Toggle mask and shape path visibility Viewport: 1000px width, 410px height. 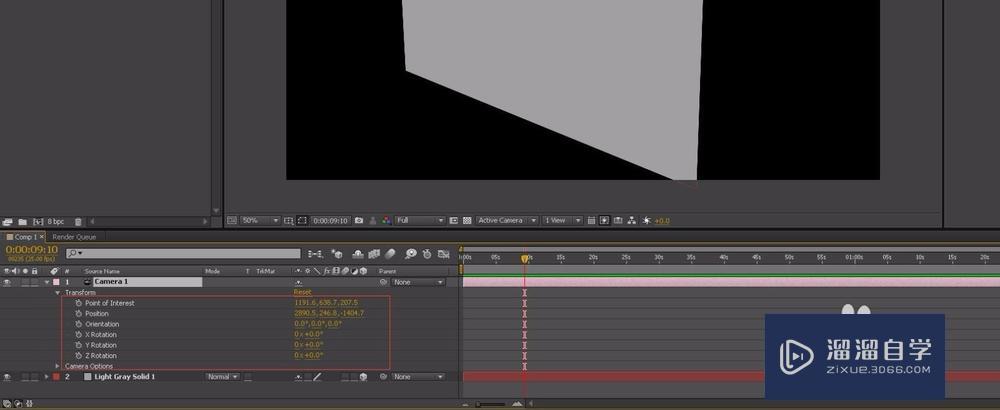pyautogui.click(x=302, y=220)
